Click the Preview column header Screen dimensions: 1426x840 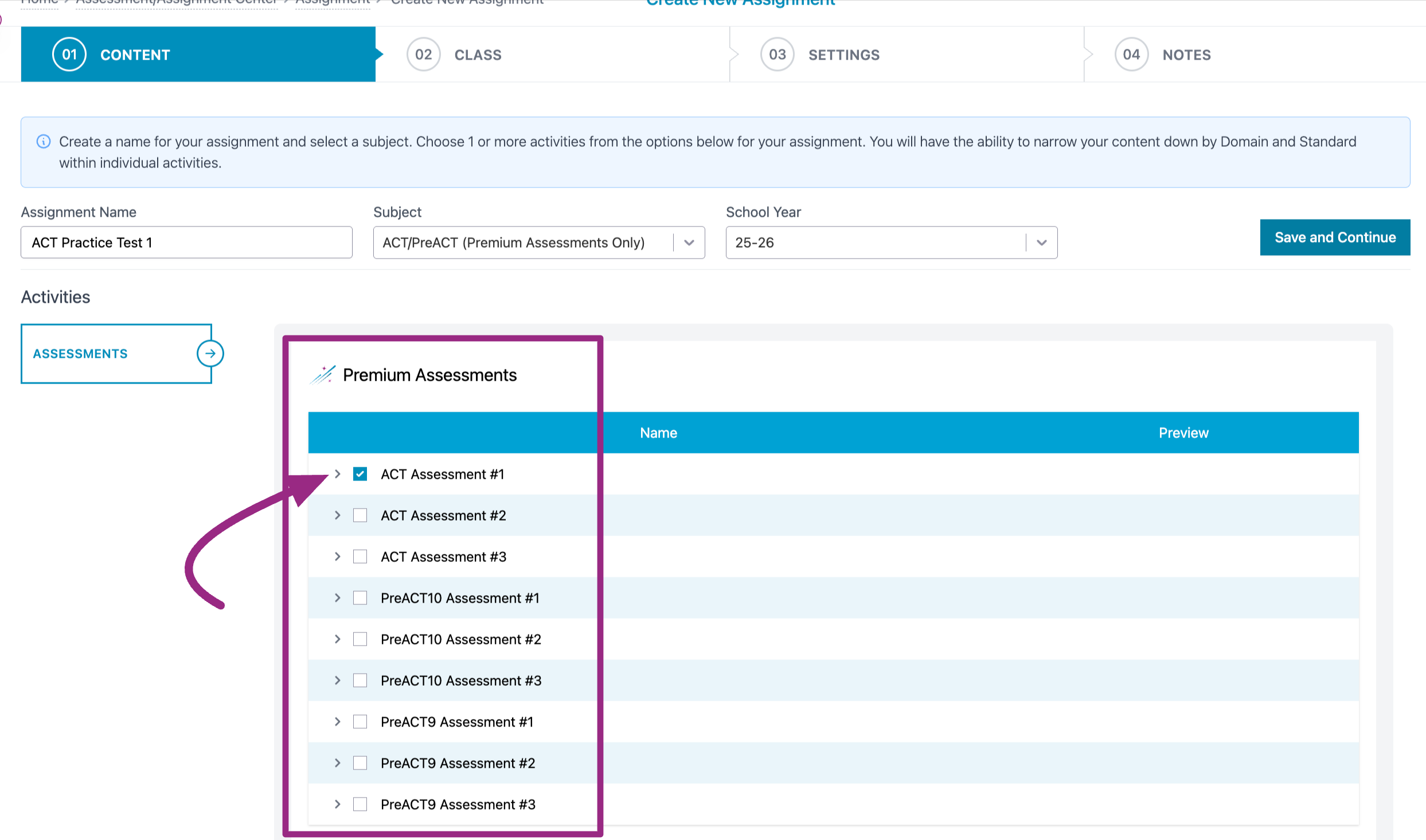(1183, 433)
